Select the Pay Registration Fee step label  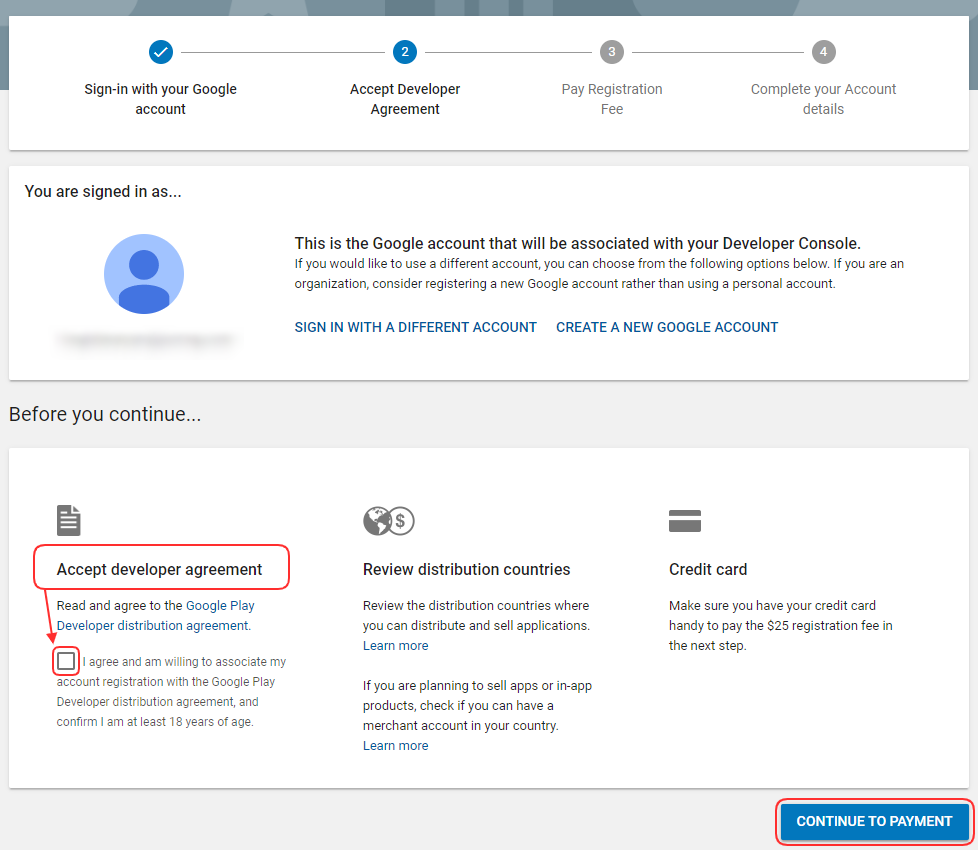click(611, 99)
